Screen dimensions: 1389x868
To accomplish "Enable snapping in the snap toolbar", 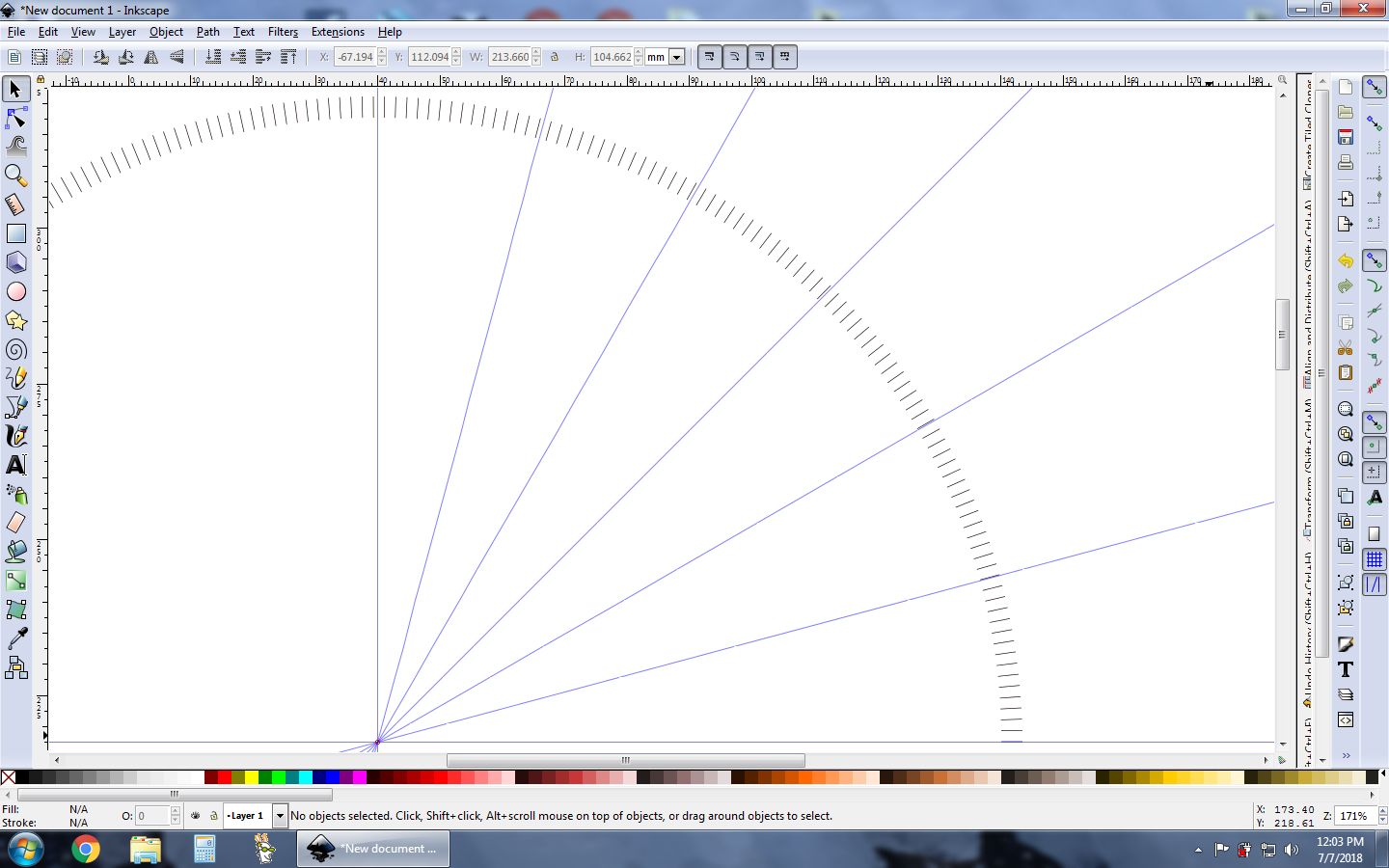I will 1375,87.
